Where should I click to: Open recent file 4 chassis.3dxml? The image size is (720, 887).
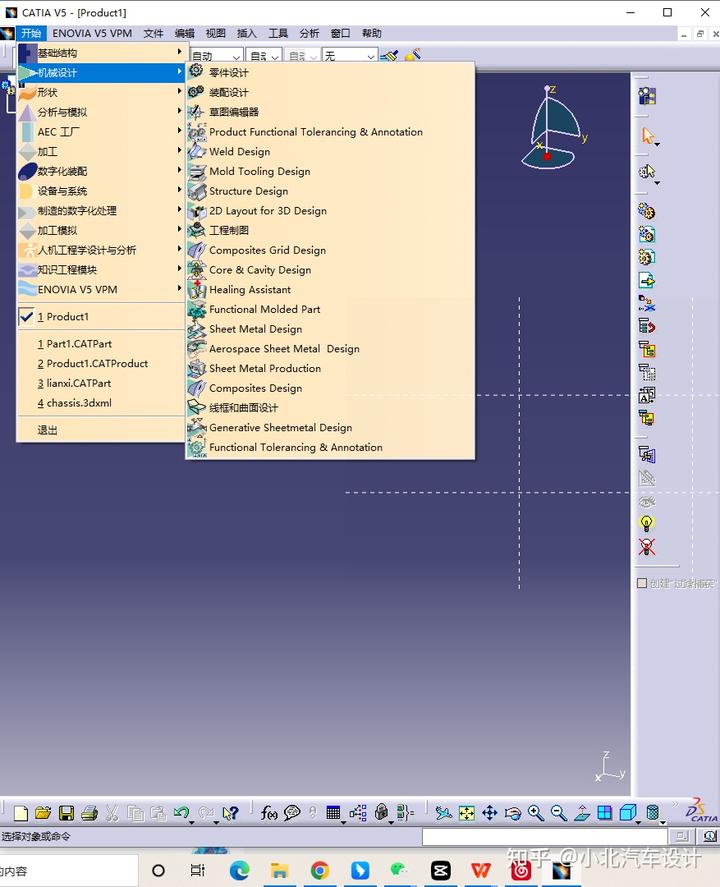(101, 403)
